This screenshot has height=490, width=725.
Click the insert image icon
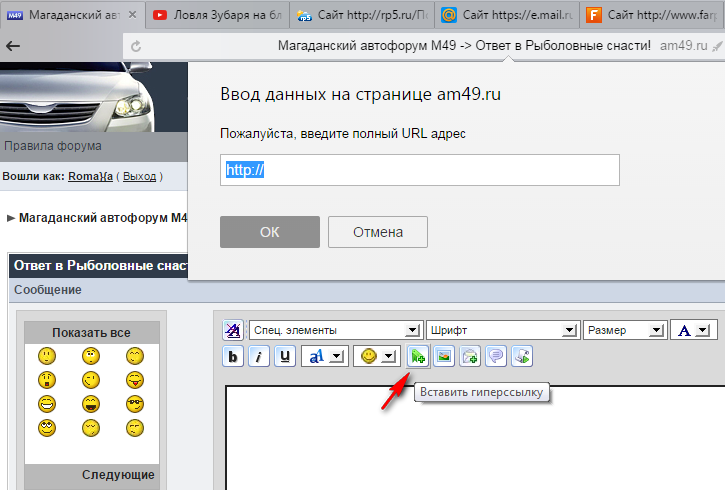coord(444,356)
